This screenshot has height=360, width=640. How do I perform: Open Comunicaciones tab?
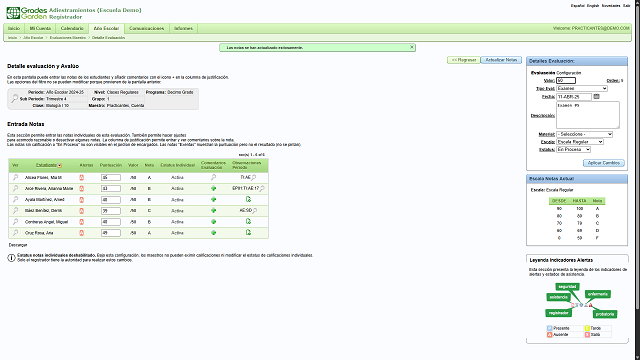(x=147, y=29)
